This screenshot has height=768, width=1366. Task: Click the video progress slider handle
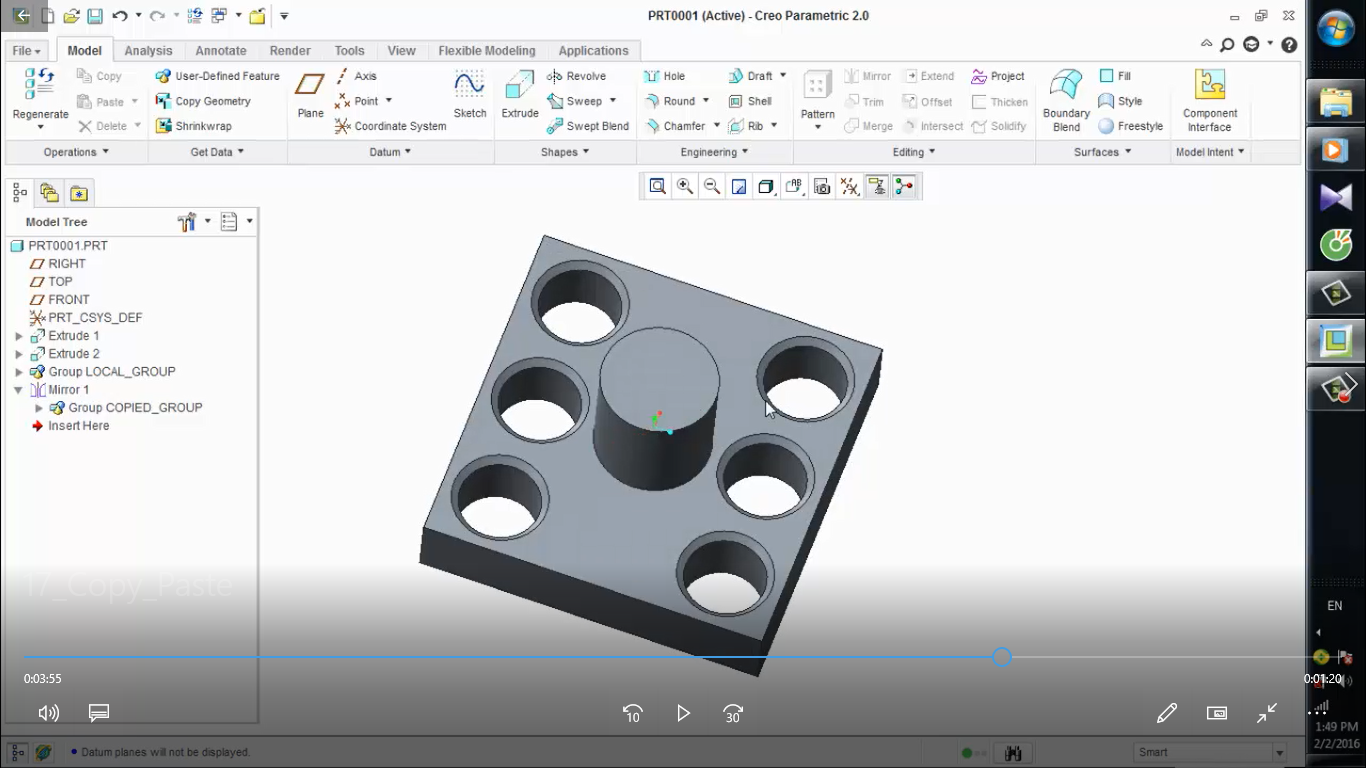1001,657
